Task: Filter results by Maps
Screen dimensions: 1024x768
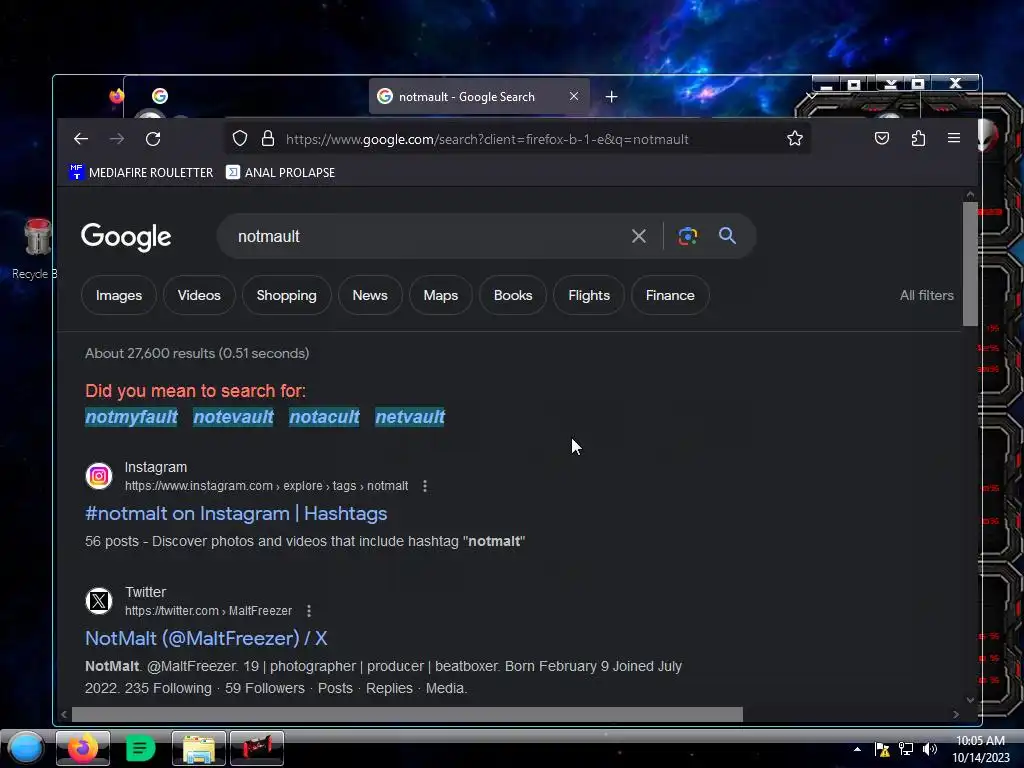Action: [441, 295]
